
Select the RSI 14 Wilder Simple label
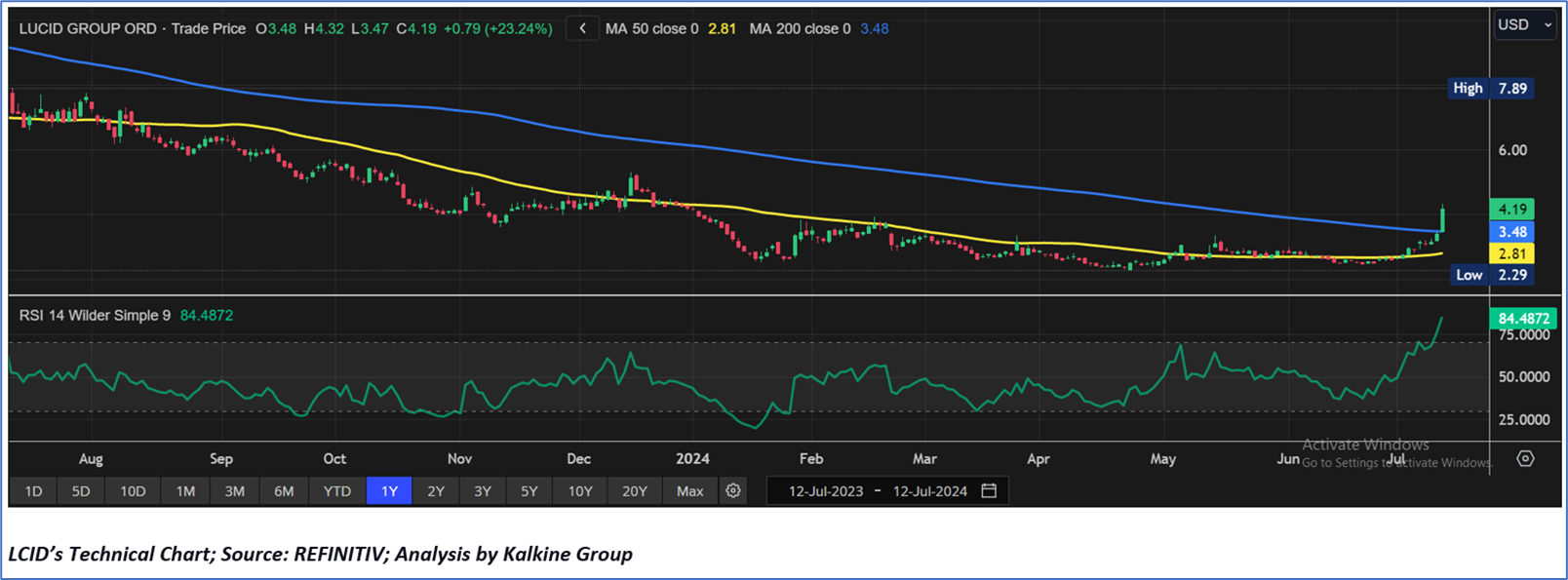point(95,315)
